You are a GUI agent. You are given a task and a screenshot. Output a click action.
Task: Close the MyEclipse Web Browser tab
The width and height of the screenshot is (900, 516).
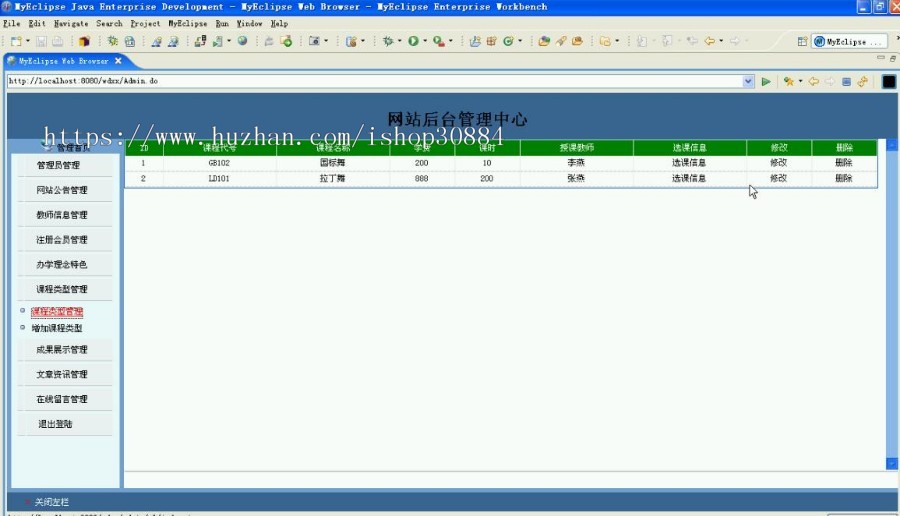(x=118, y=61)
